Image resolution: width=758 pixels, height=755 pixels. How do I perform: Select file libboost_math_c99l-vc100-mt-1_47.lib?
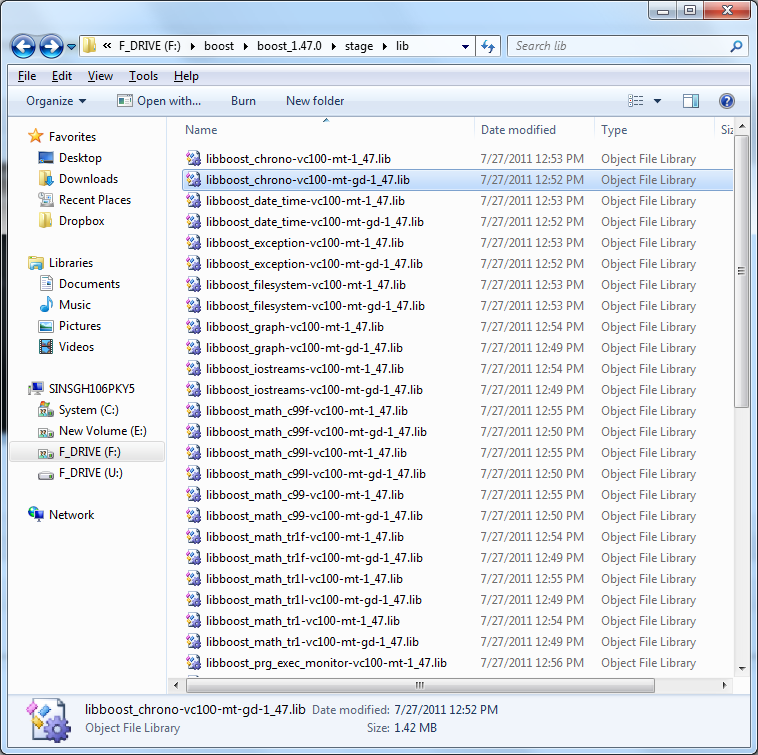(x=306, y=453)
